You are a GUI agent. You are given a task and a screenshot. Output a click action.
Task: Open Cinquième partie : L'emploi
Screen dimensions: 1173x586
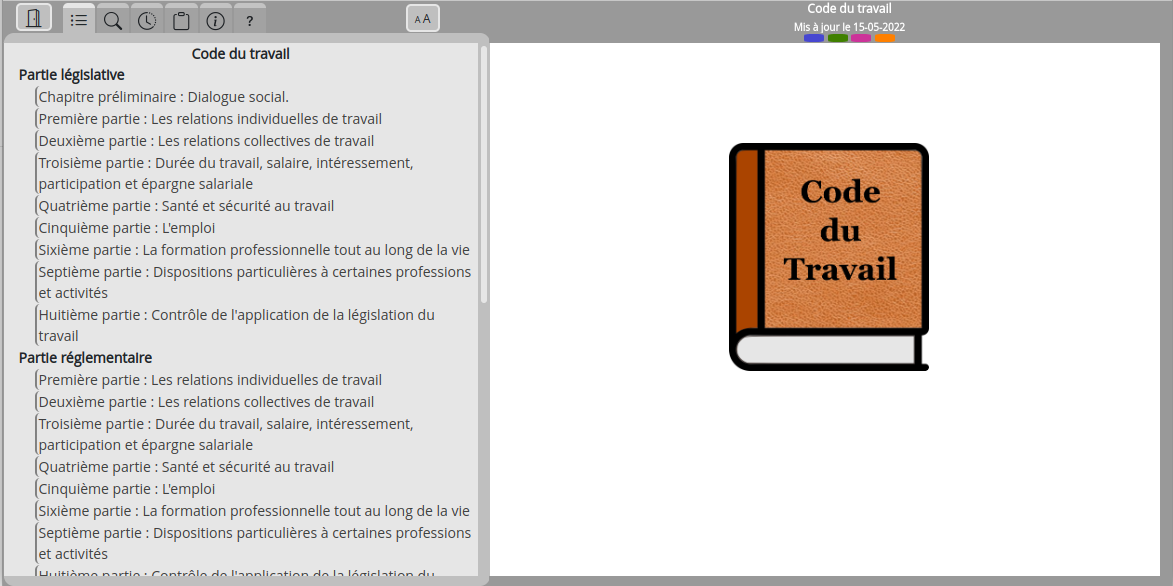pos(125,227)
